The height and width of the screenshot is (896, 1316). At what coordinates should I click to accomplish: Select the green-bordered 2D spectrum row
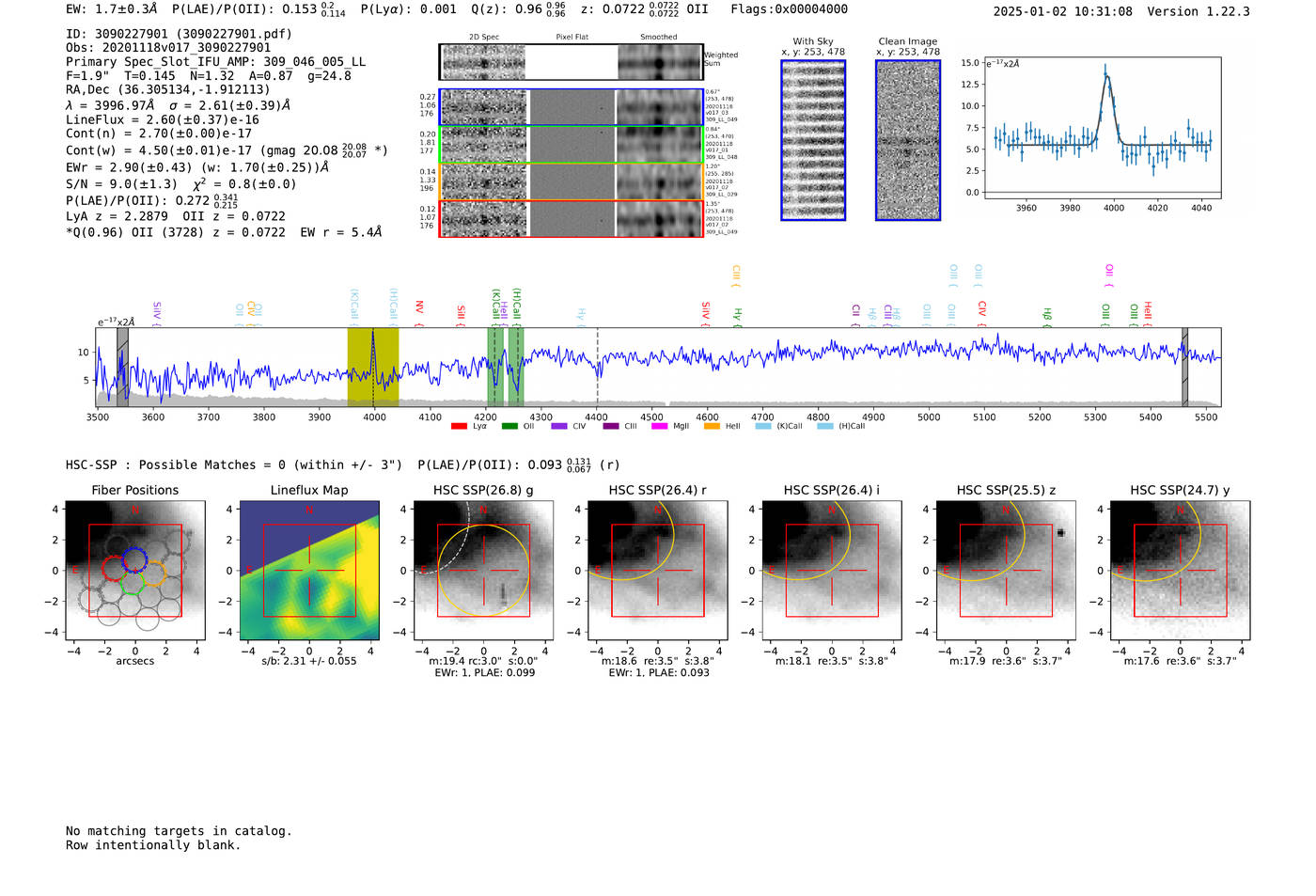pyautogui.click(x=572, y=145)
